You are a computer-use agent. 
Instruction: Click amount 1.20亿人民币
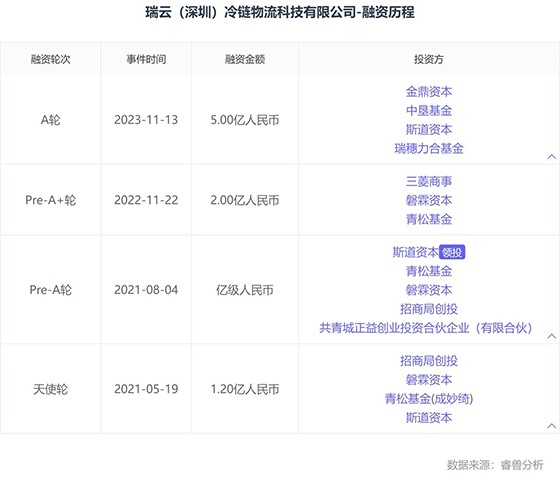(245, 389)
